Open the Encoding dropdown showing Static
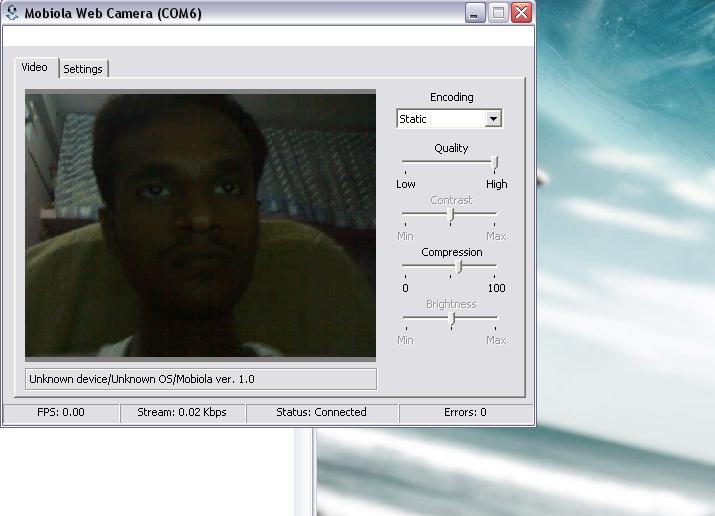This screenshot has width=715, height=516. tap(450, 119)
